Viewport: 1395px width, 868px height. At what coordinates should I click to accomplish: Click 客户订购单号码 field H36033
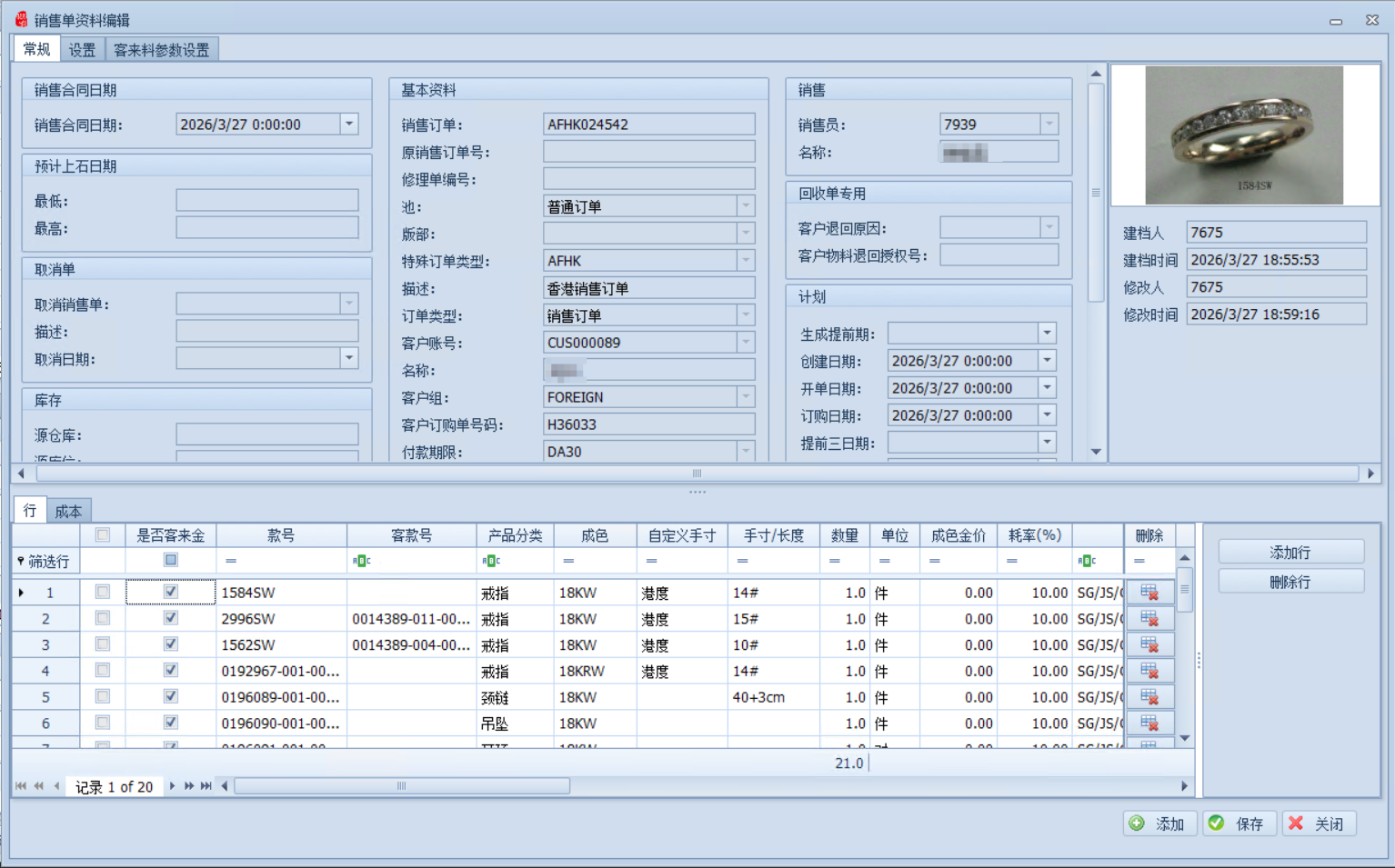coord(649,424)
